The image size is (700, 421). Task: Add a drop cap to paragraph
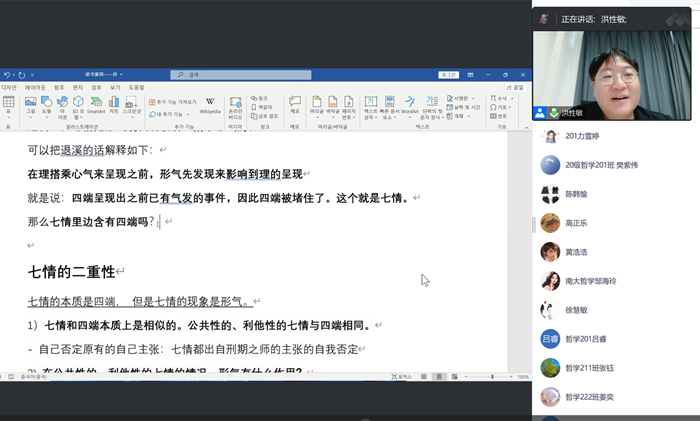432,107
